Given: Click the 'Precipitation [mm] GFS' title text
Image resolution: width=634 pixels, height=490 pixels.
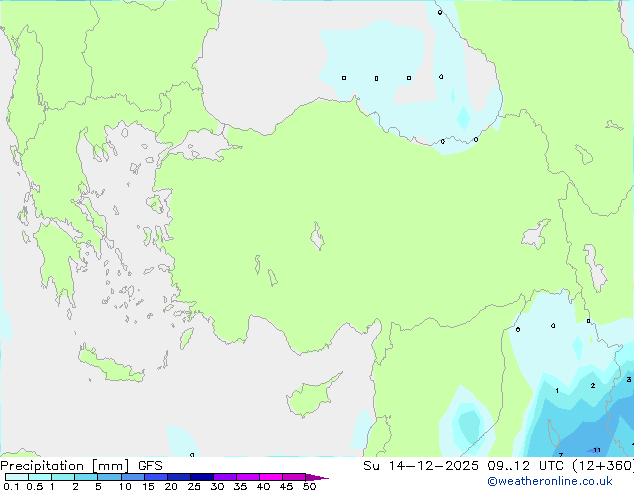Looking at the screenshot, I should click(81, 466).
